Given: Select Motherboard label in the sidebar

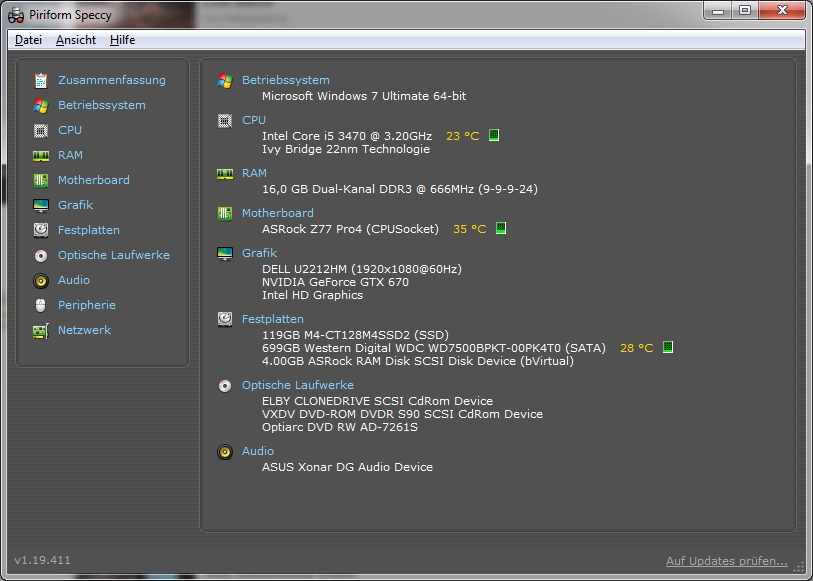Looking at the screenshot, I should pyautogui.click(x=94, y=180).
